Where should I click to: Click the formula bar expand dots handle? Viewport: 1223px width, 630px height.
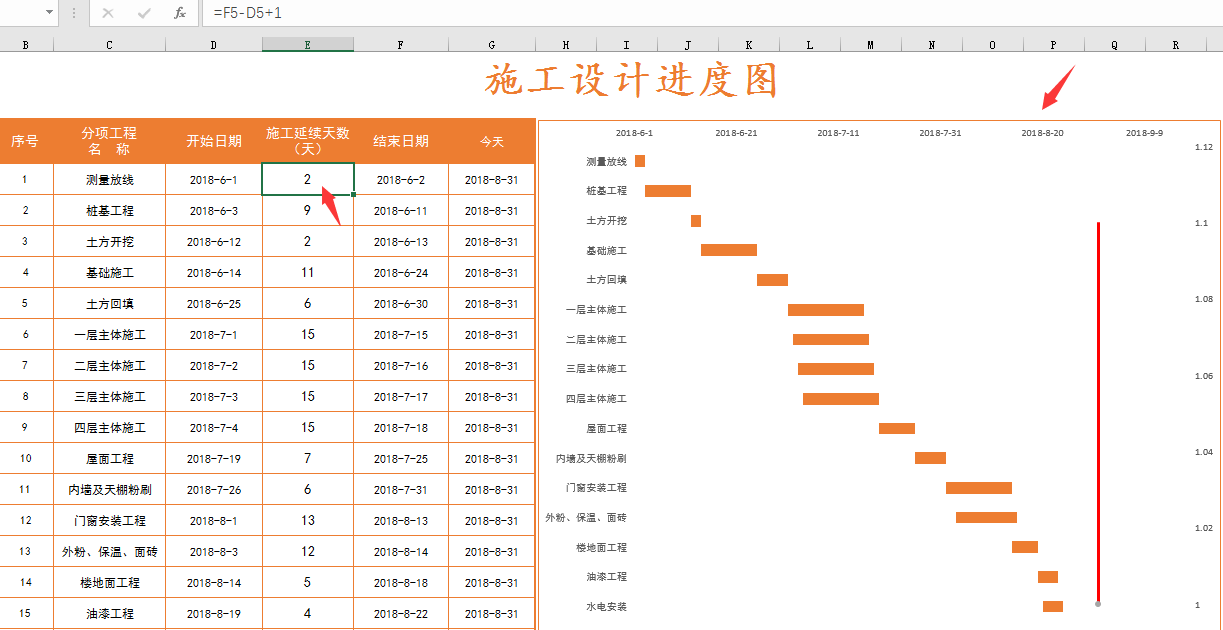point(73,13)
